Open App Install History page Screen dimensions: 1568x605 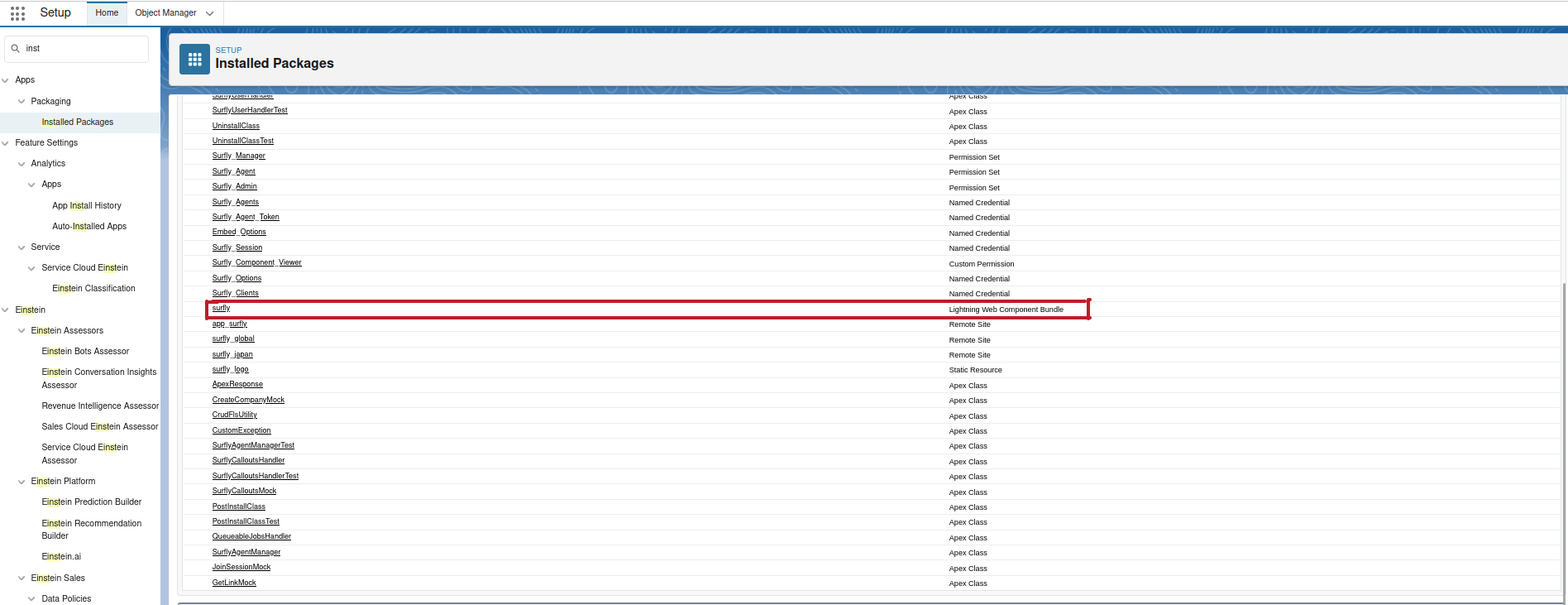[87, 206]
